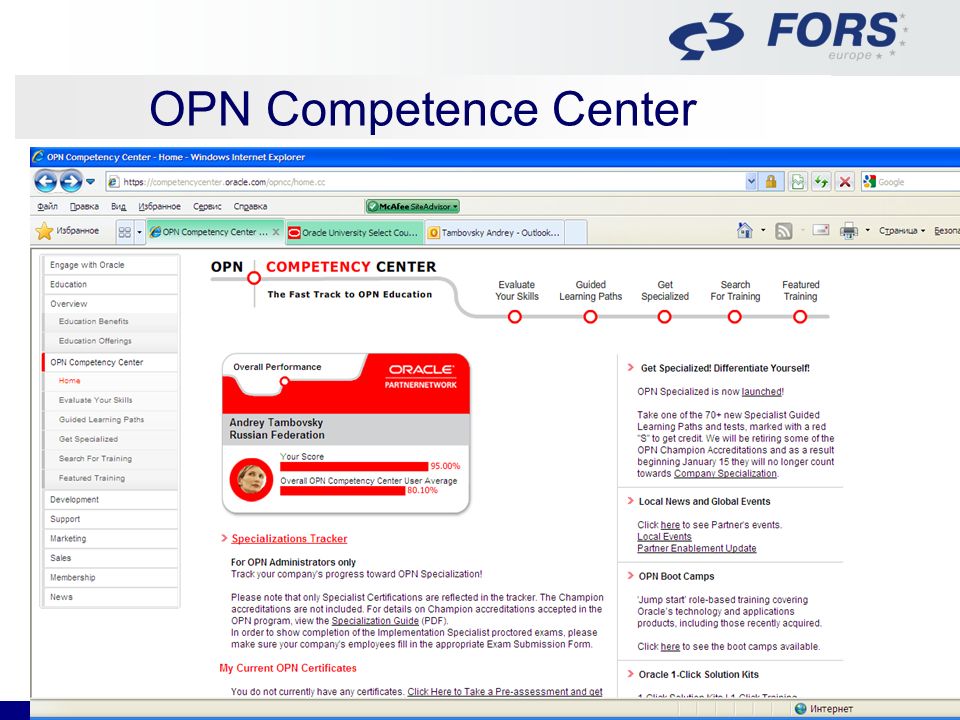Viewport: 960px width, 720px height.
Task: Open Evaluate Your Skills in sidebar
Action: pos(110,400)
